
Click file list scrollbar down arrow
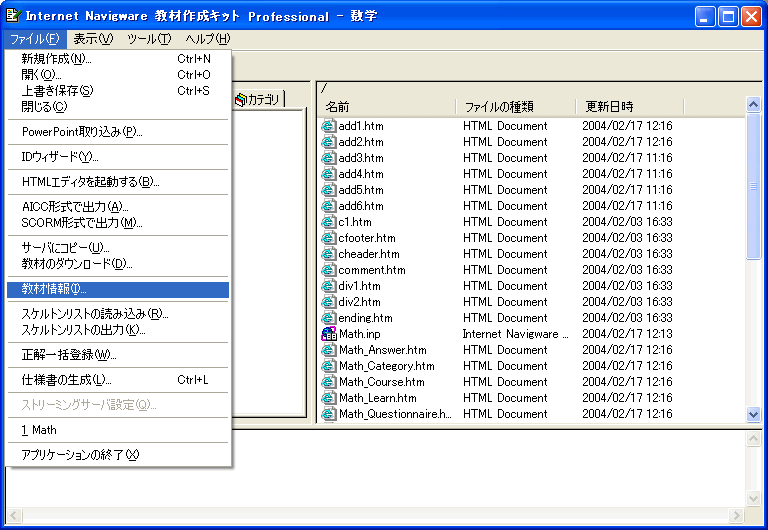pos(753,414)
